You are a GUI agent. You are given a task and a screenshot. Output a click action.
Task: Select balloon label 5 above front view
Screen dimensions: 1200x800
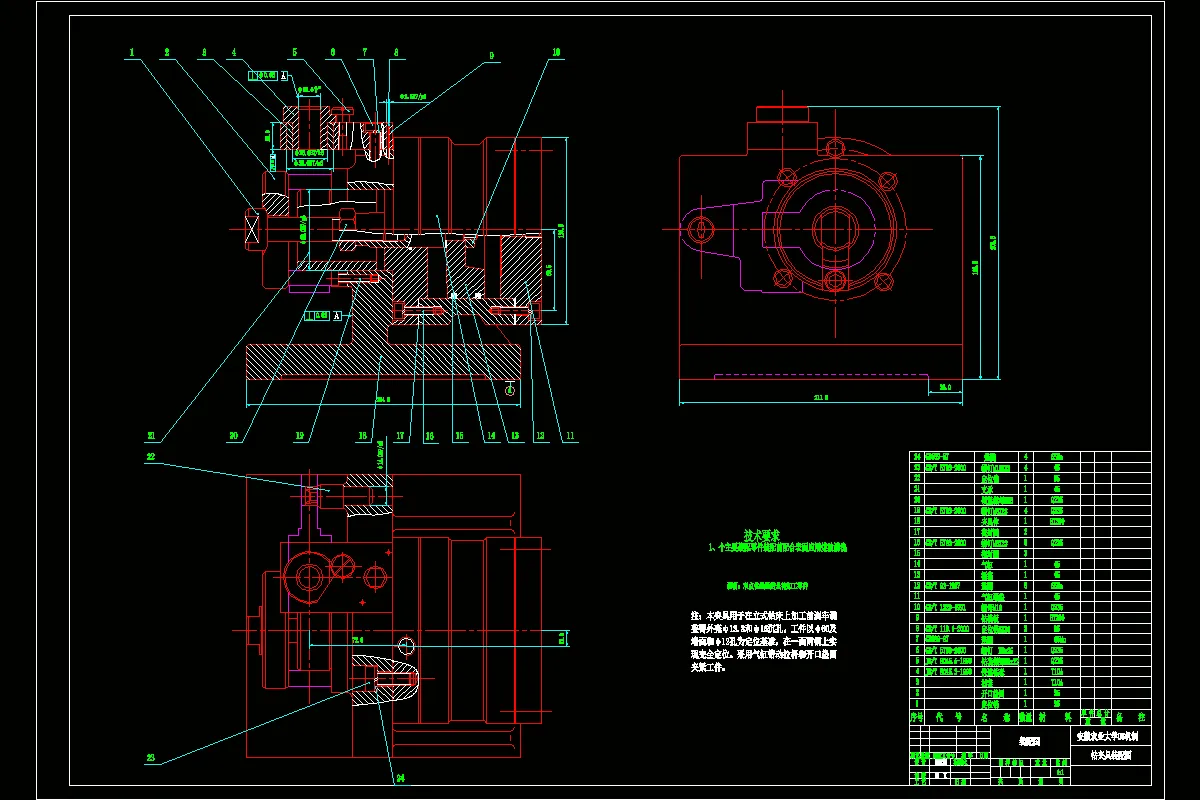[x=295, y=51]
